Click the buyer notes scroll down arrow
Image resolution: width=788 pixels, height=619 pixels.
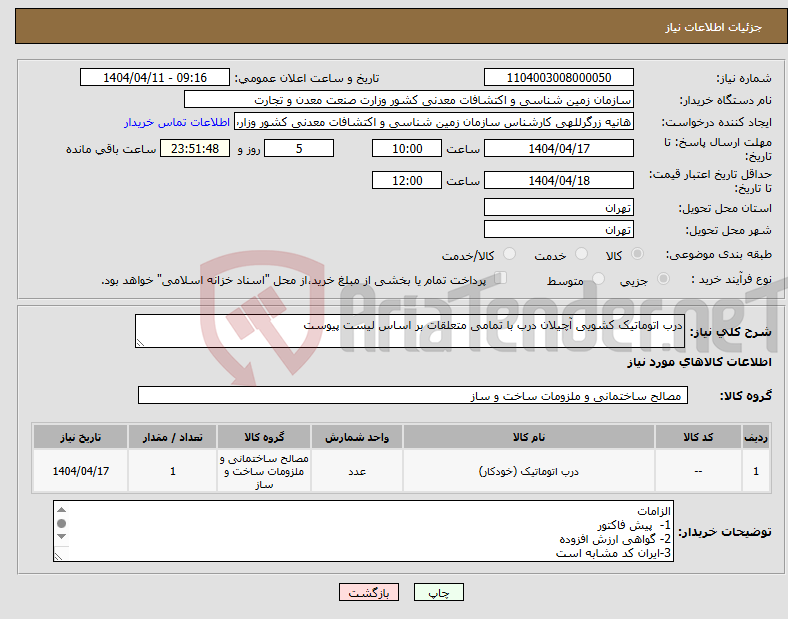[61, 537]
